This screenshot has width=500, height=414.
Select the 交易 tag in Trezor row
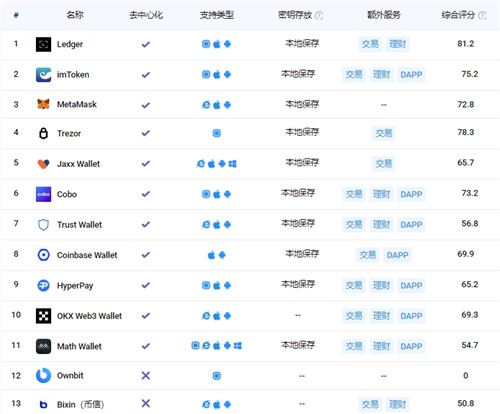(x=384, y=133)
